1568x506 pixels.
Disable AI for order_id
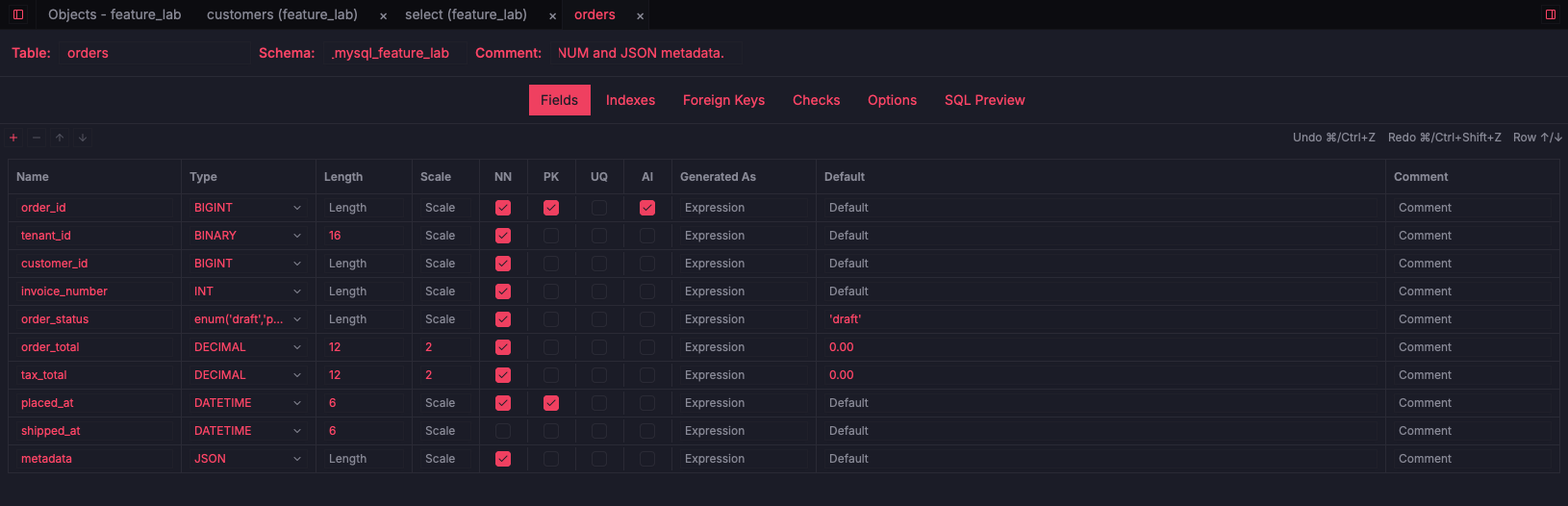pyautogui.click(x=647, y=208)
